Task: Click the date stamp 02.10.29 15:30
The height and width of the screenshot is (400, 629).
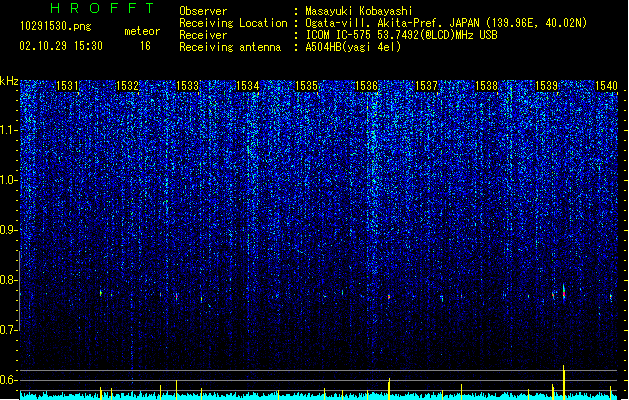Action: [x=61, y=46]
